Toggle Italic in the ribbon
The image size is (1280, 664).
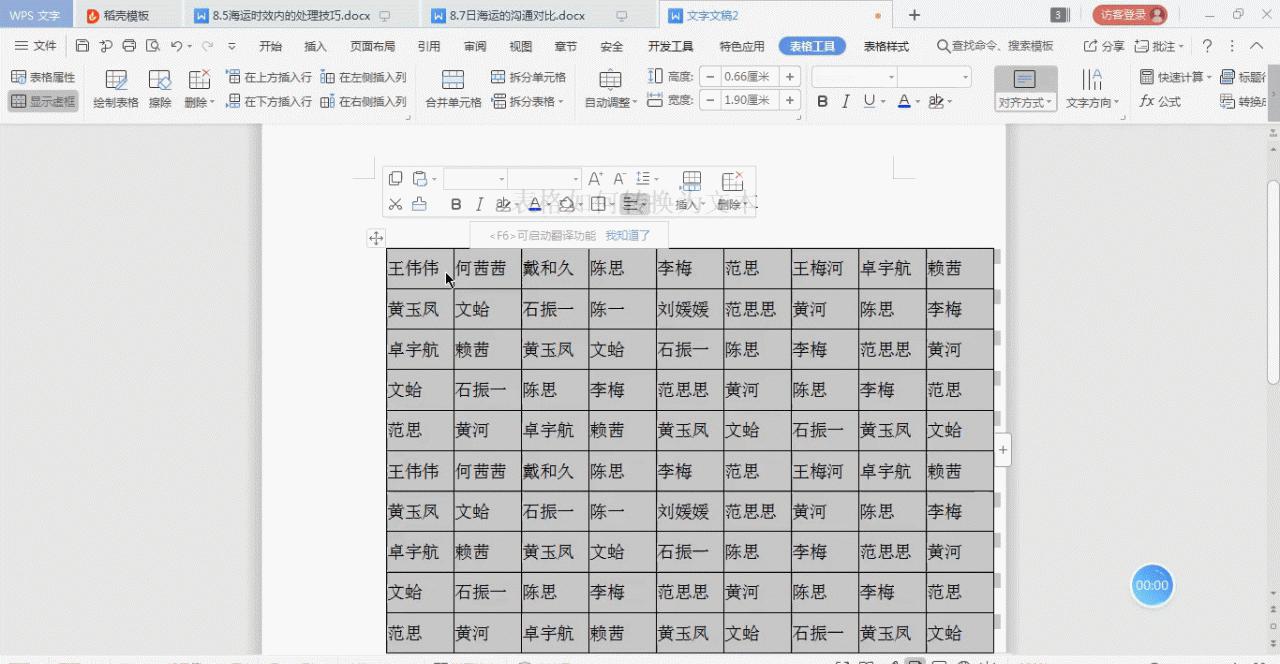point(846,101)
